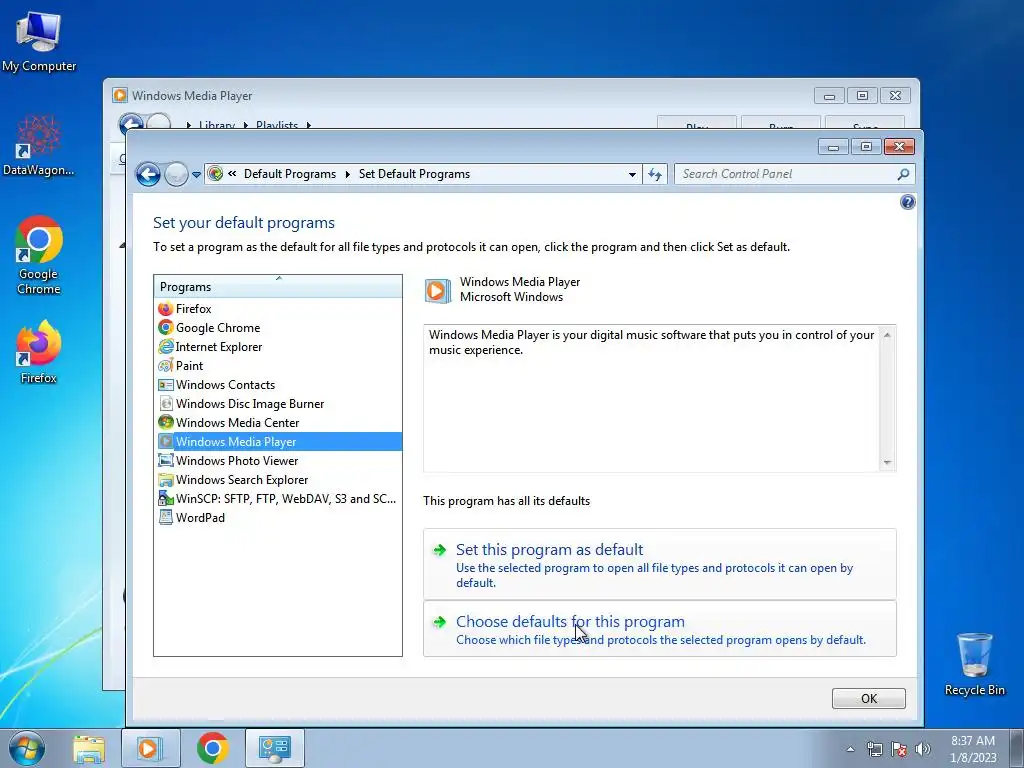
Task: Click the Windows Media Player title bar text
Action: [x=192, y=95]
